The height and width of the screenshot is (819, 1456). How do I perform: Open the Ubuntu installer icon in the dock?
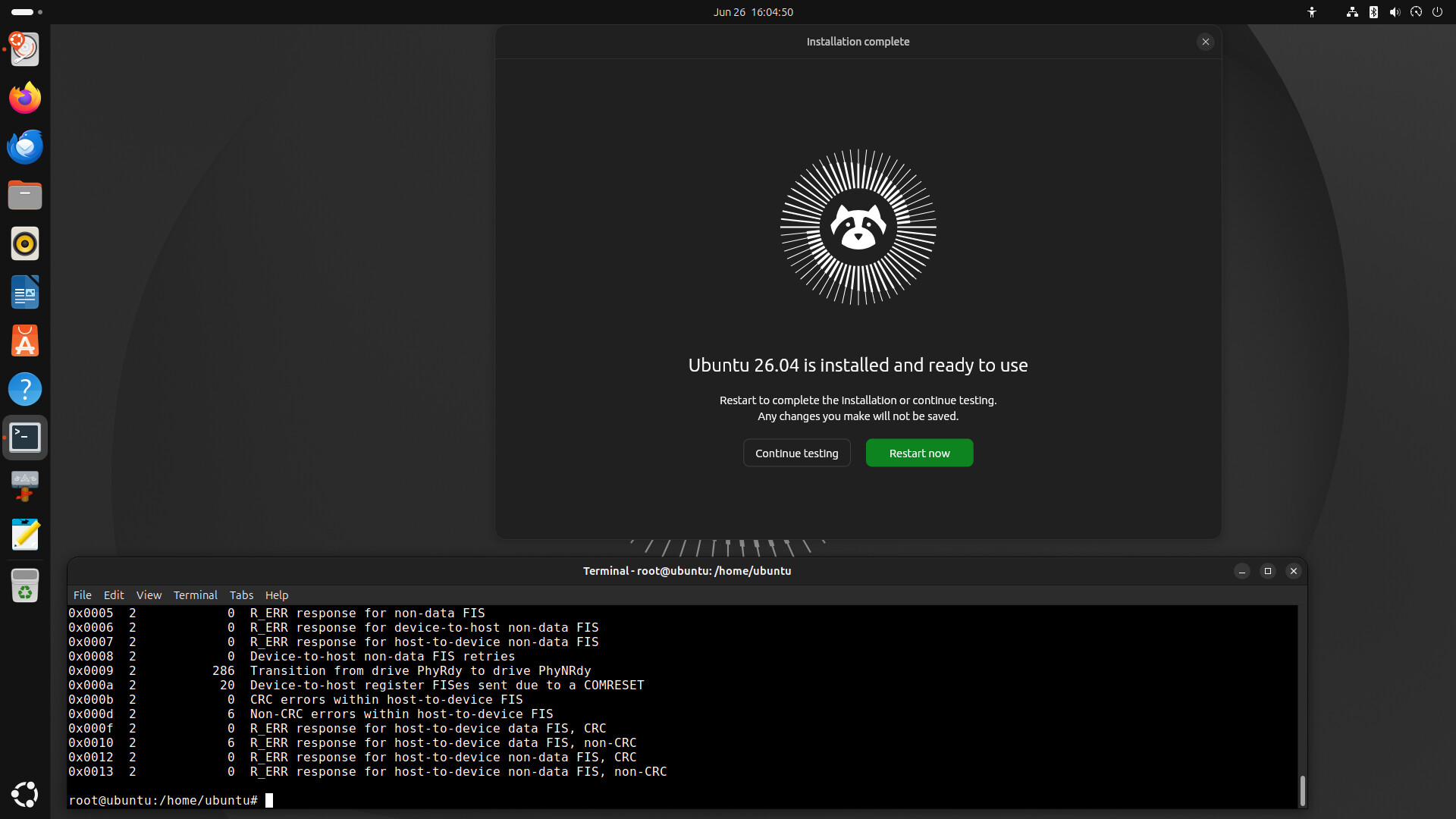point(25,49)
